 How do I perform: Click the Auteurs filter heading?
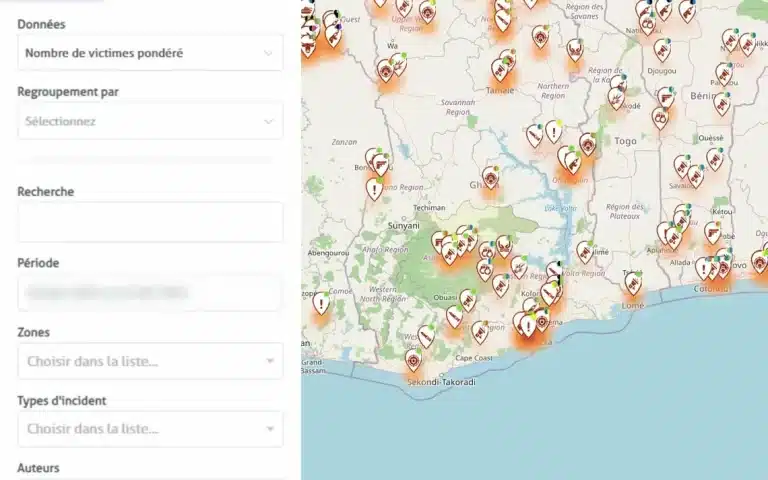[x=38, y=468]
